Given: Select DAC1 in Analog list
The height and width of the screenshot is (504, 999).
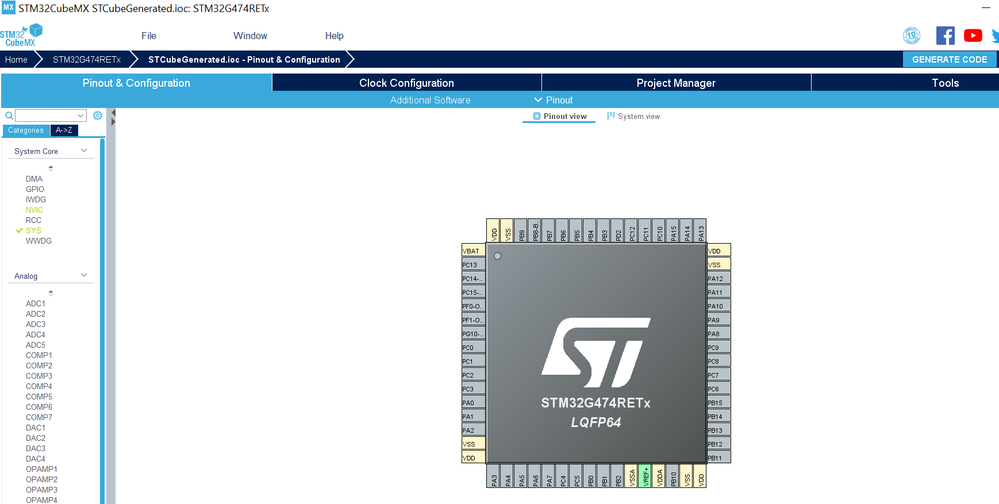Looking at the screenshot, I should 36,428.
